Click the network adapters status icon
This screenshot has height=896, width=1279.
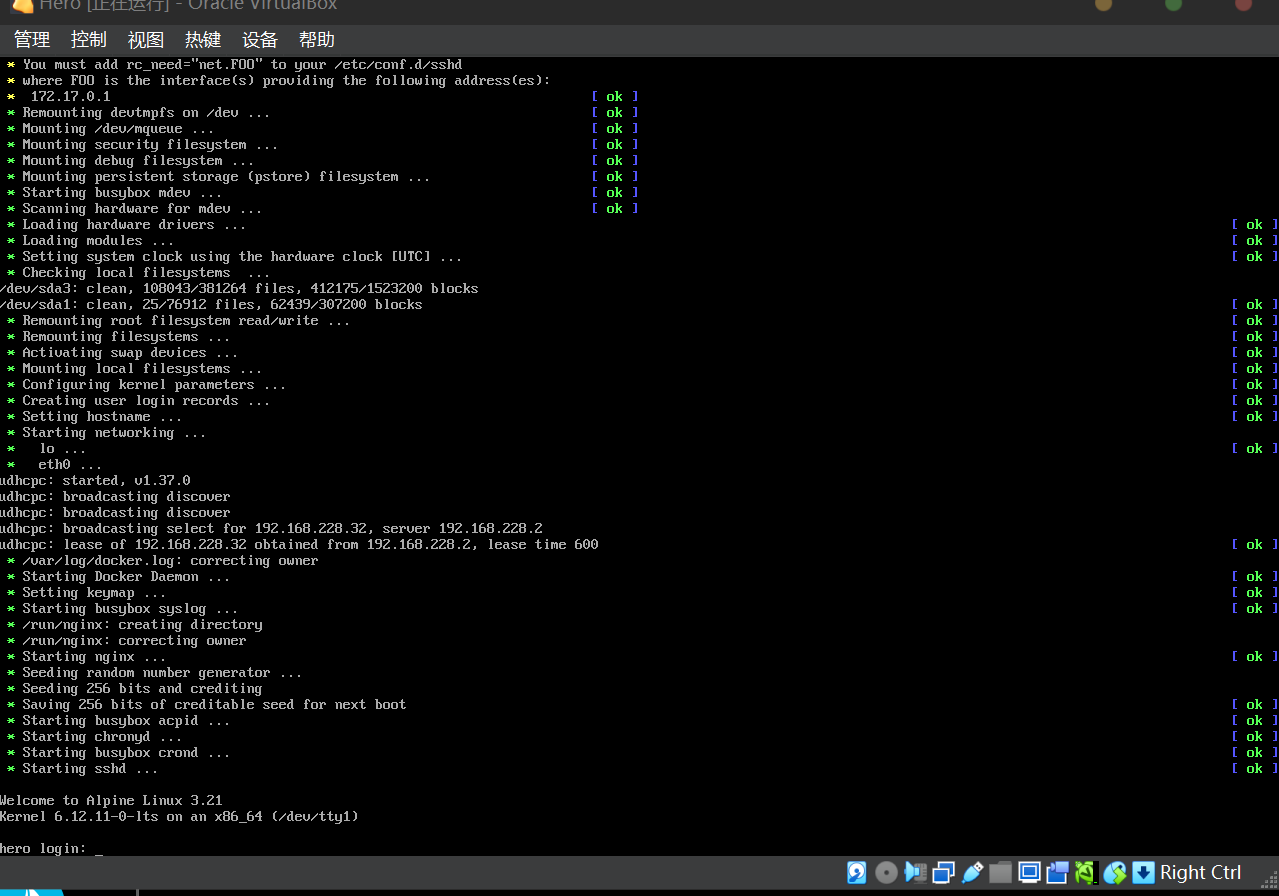[943, 873]
